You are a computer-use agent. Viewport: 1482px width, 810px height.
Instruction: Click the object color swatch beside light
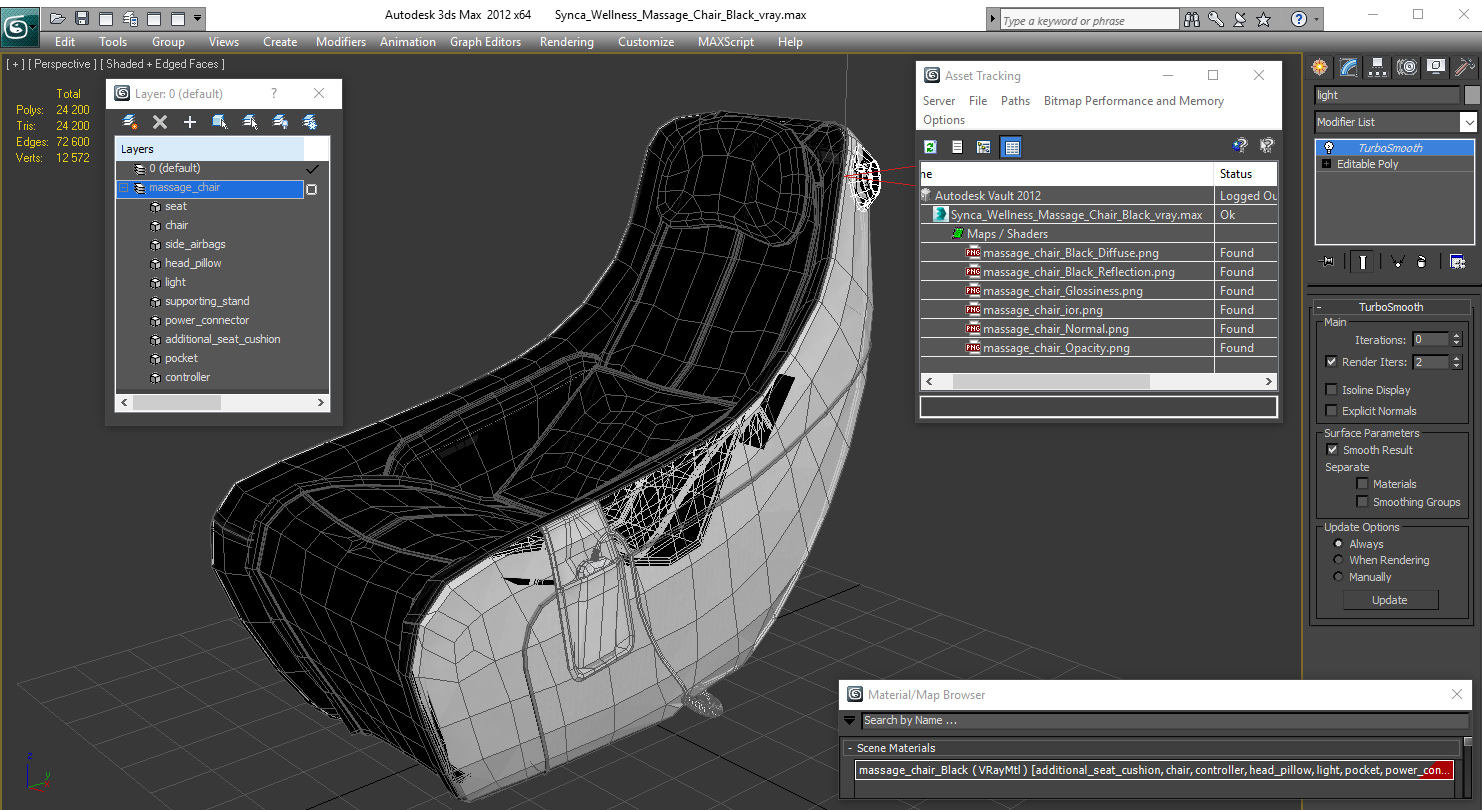1472,95
